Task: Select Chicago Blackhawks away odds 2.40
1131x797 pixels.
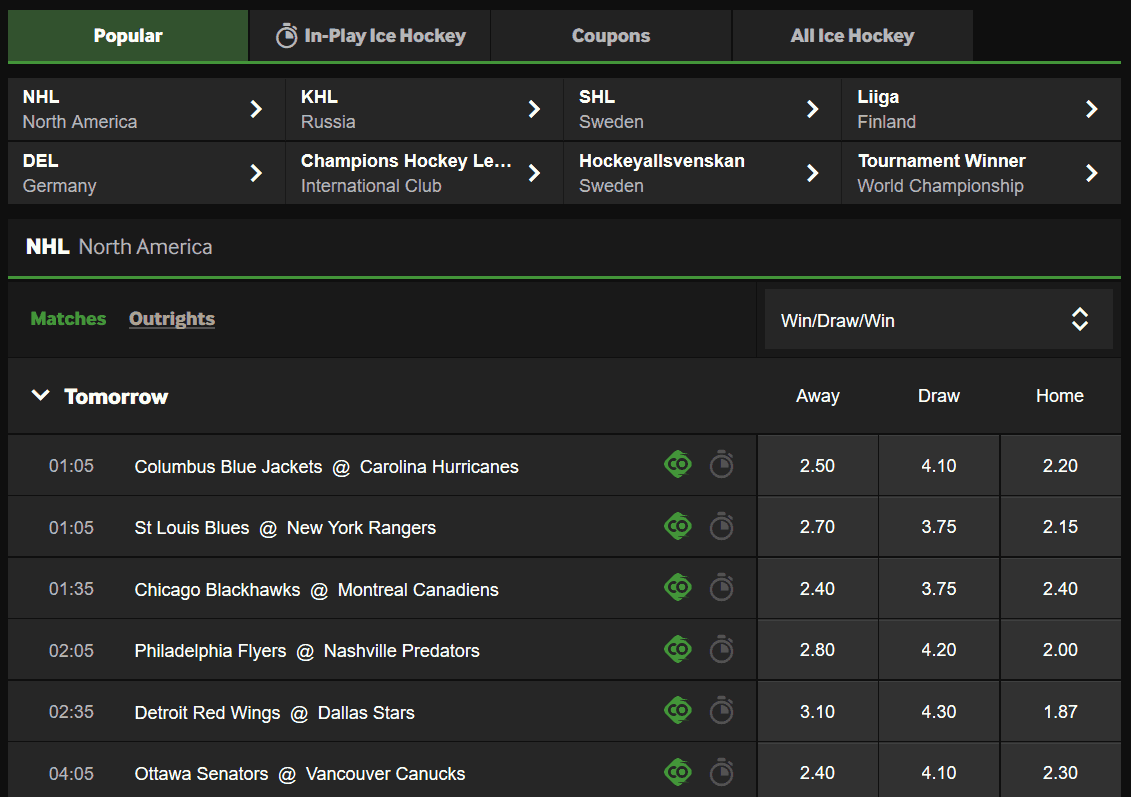Action: pos(817,589)
